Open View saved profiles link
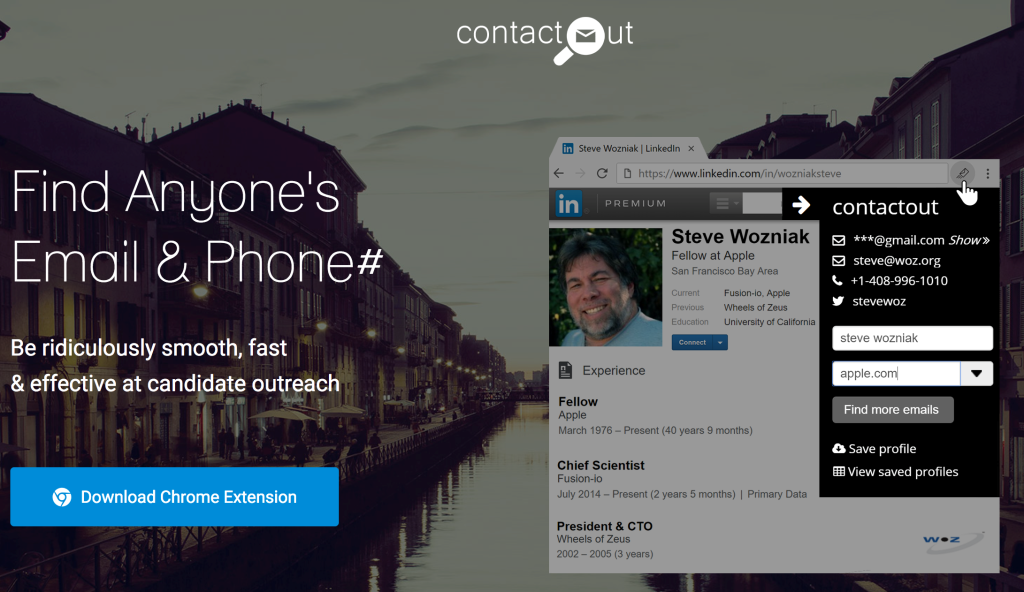The height and width of the screenshot is (592, 1024). [x=896, y=471]
